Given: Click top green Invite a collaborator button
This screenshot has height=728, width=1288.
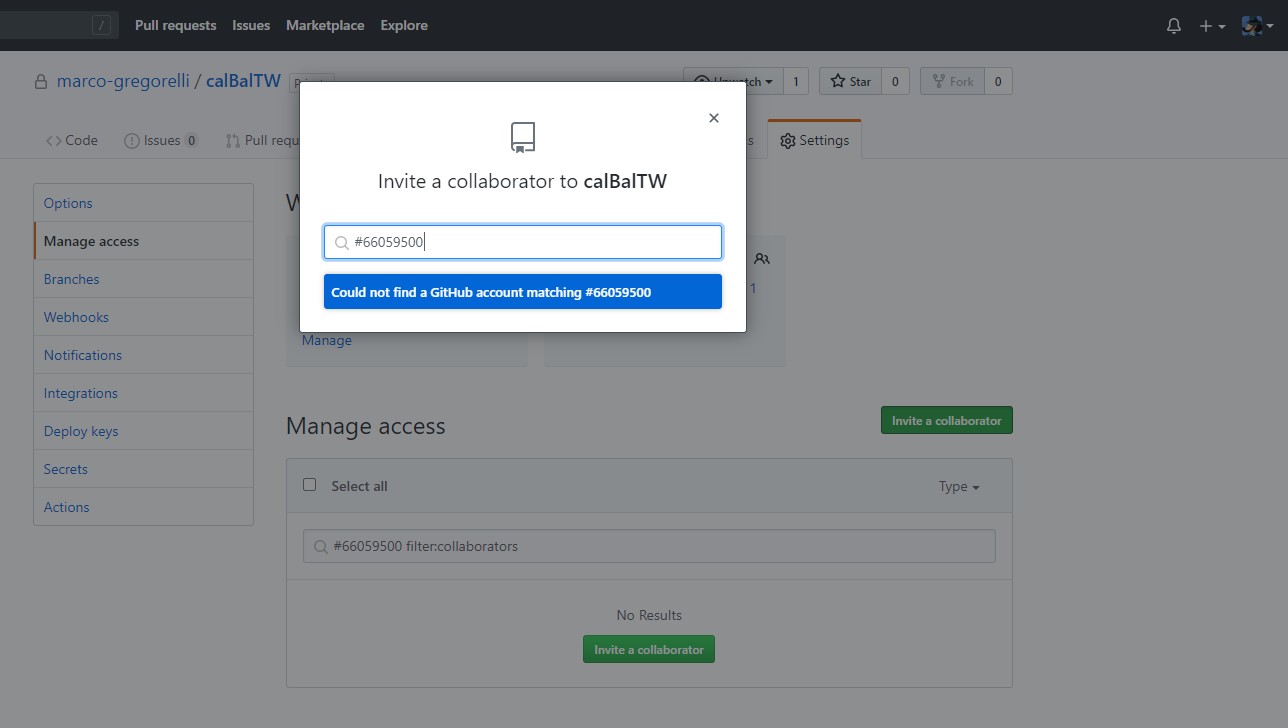Looking at the screenshot, I should pos(947,420).
